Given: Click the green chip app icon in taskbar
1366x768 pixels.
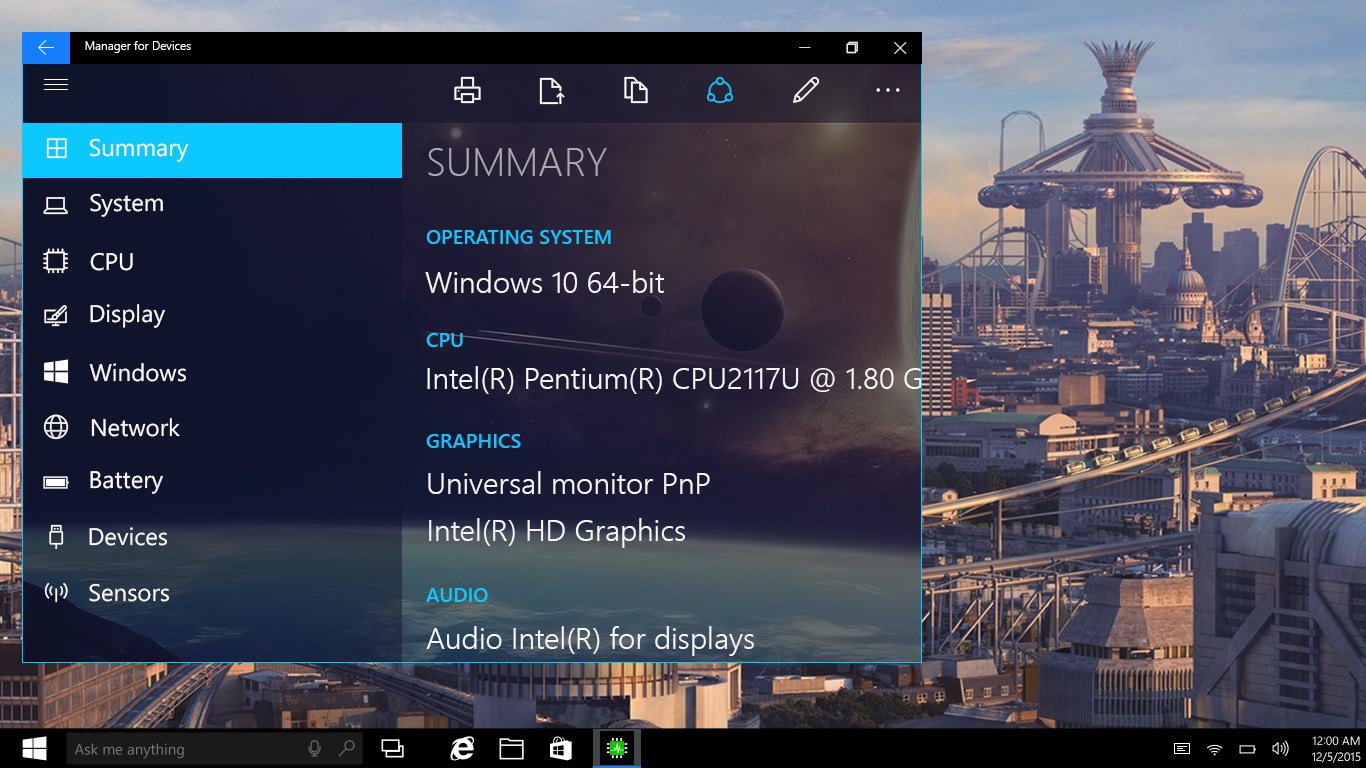Looking at the screenshot, I should [x=617, y=749].
